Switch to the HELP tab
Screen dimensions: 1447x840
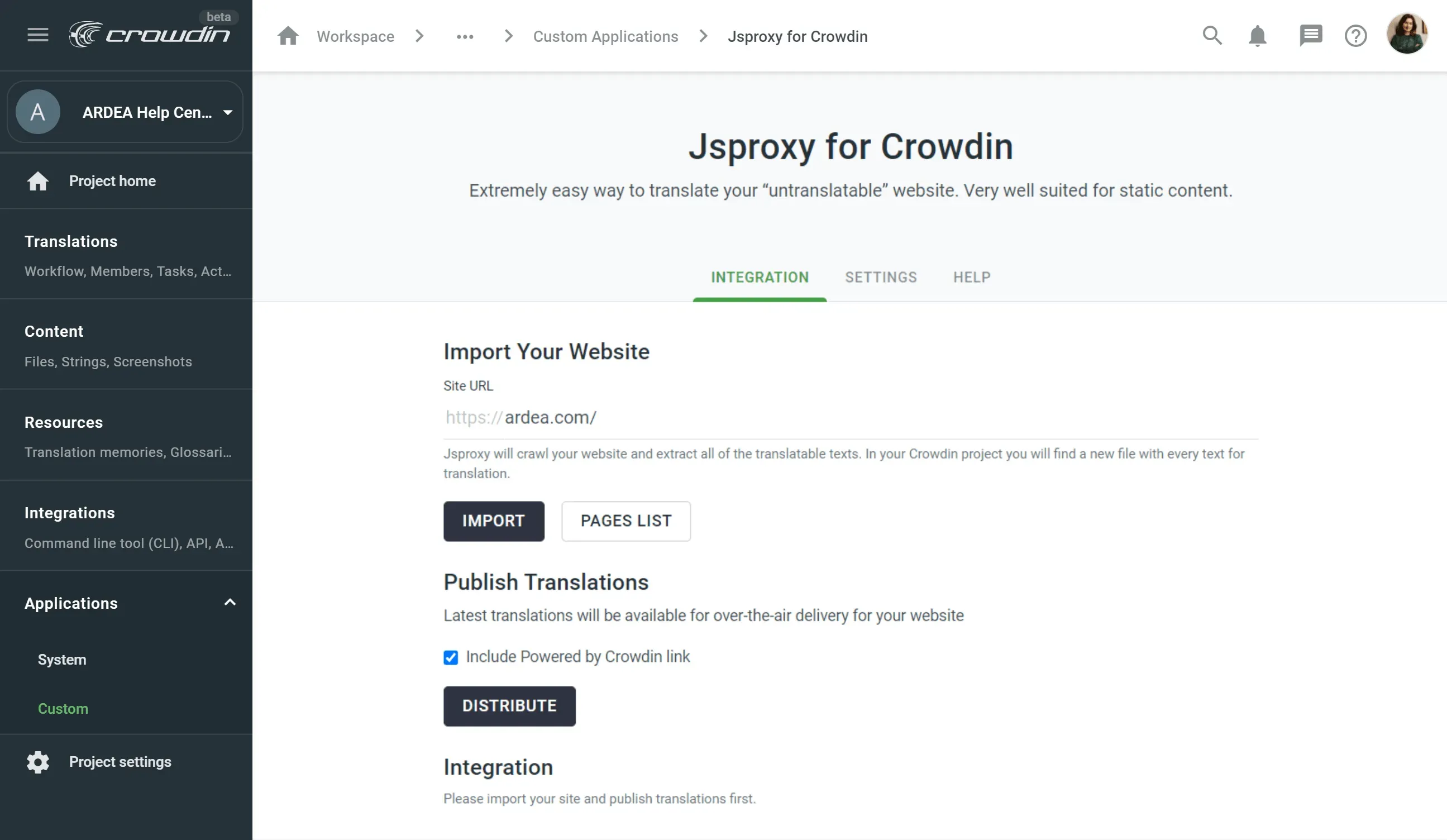pos(971,277)
